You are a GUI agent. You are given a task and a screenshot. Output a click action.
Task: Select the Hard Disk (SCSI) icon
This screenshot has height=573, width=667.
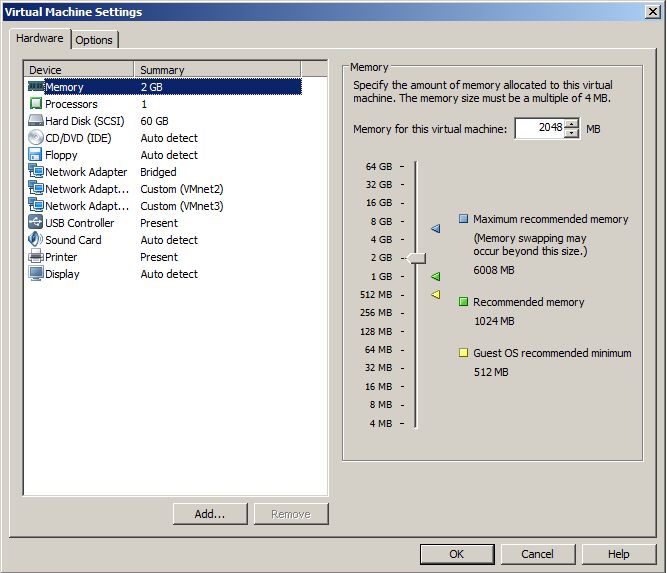tap(36, 121)
